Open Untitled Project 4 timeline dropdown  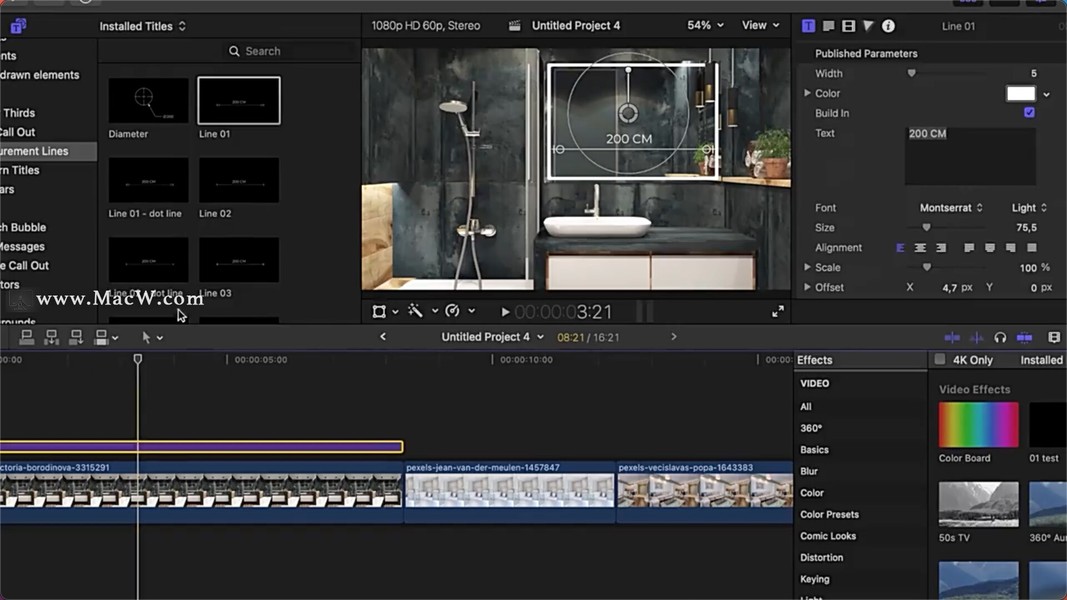[x=493, y=337]
